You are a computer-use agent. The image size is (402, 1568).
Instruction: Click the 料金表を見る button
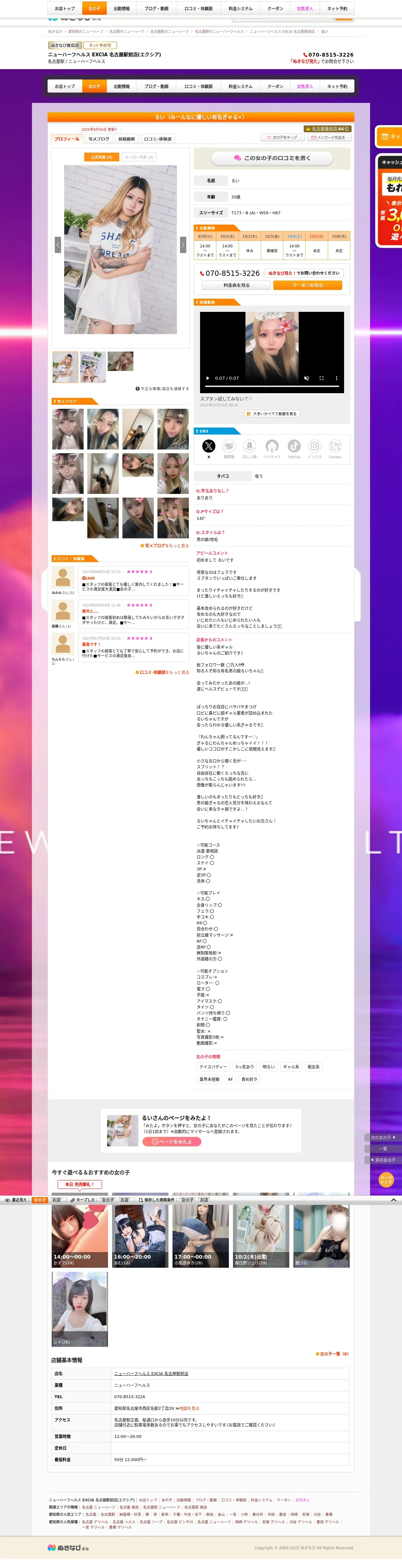pyautogui.click(x=236, y=286)
